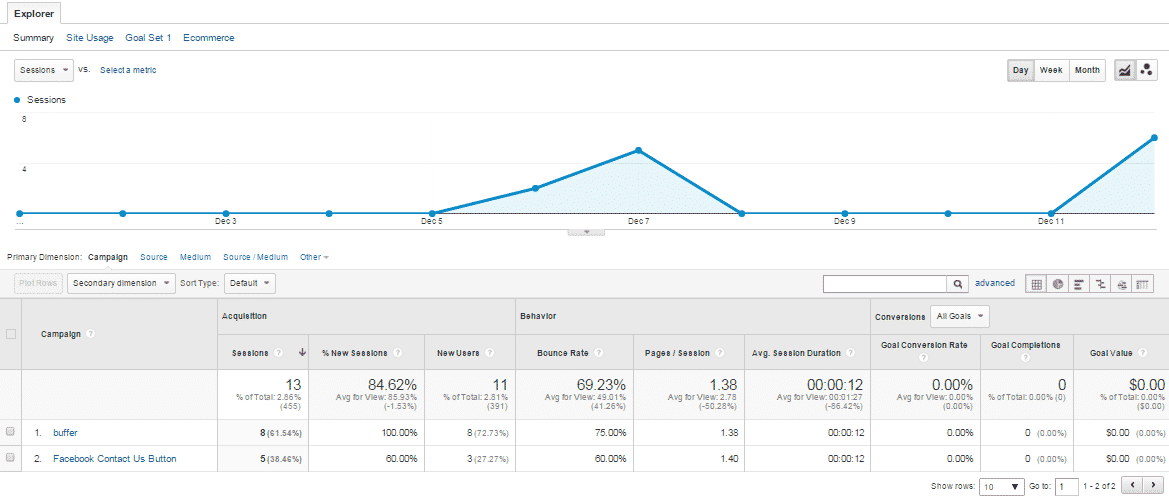1169x497 pixels.
Task: Open the Other primary dimension dropdown
Action: pos(314,257)
